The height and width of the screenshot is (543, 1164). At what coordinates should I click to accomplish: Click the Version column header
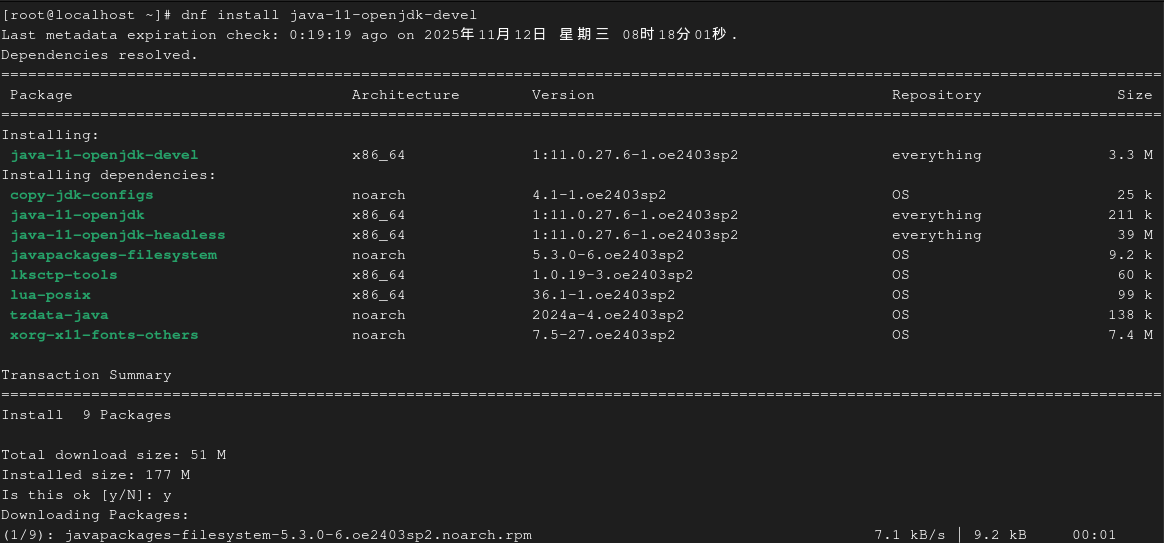click(563, 95)
